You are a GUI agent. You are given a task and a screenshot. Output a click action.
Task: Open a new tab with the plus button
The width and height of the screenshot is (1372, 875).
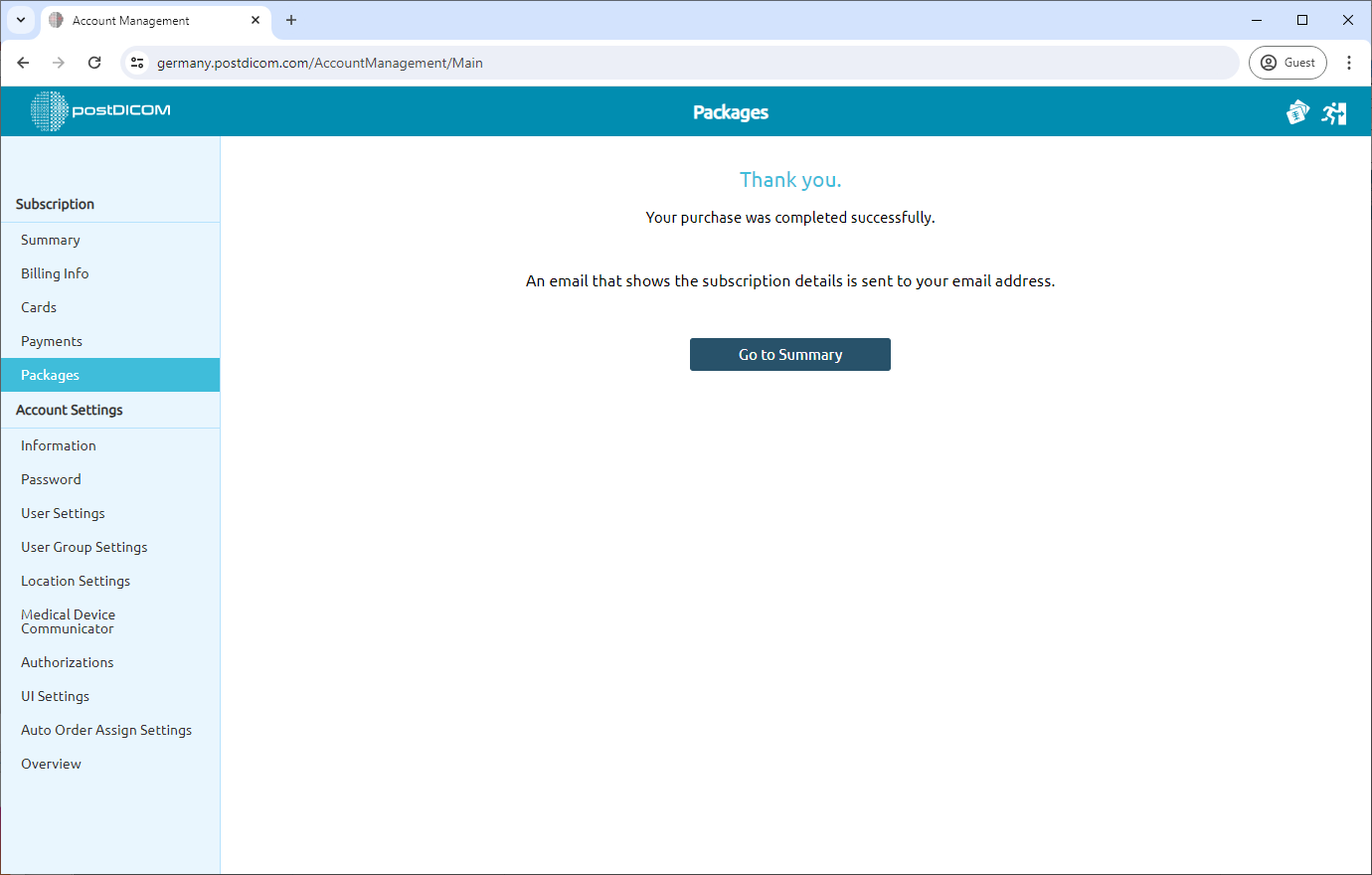click(290, 20)
